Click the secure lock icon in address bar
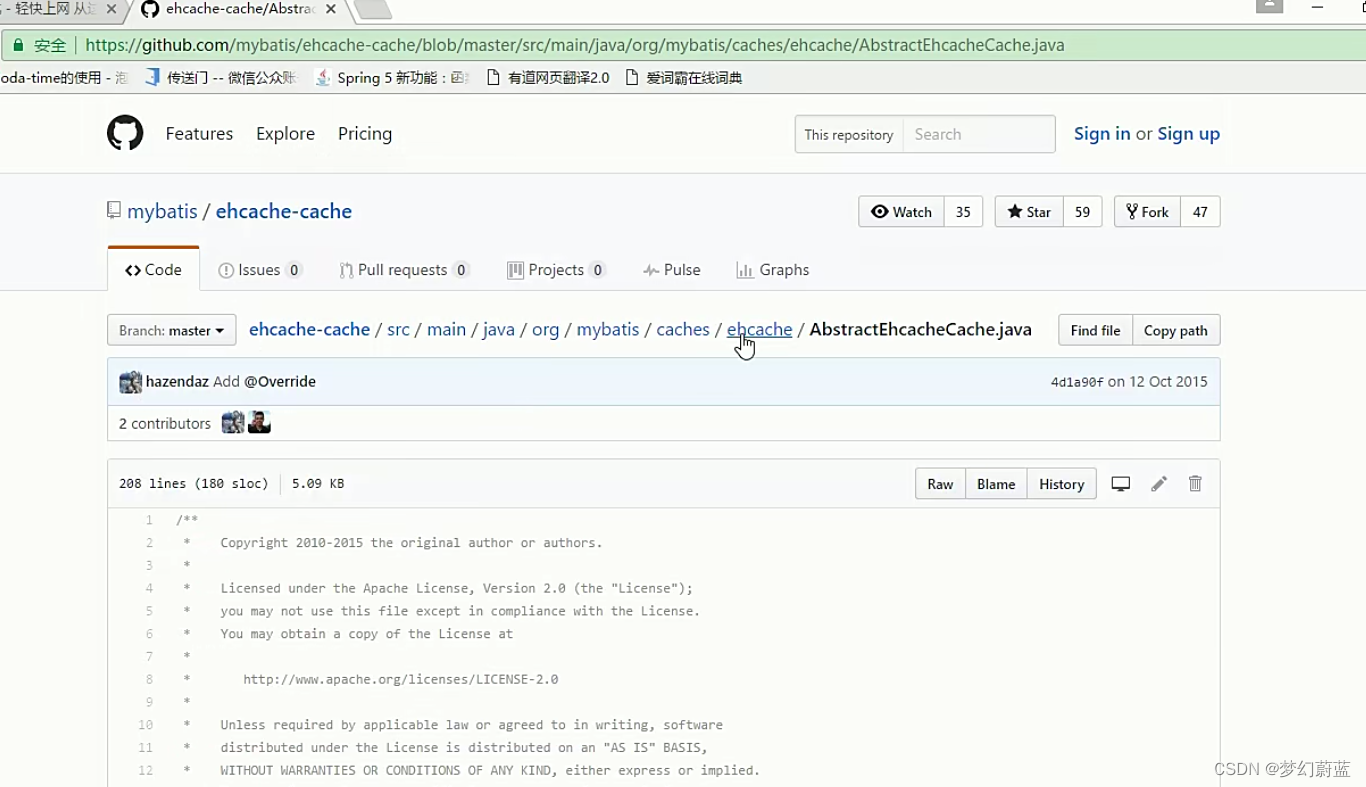 click(18, 45)
